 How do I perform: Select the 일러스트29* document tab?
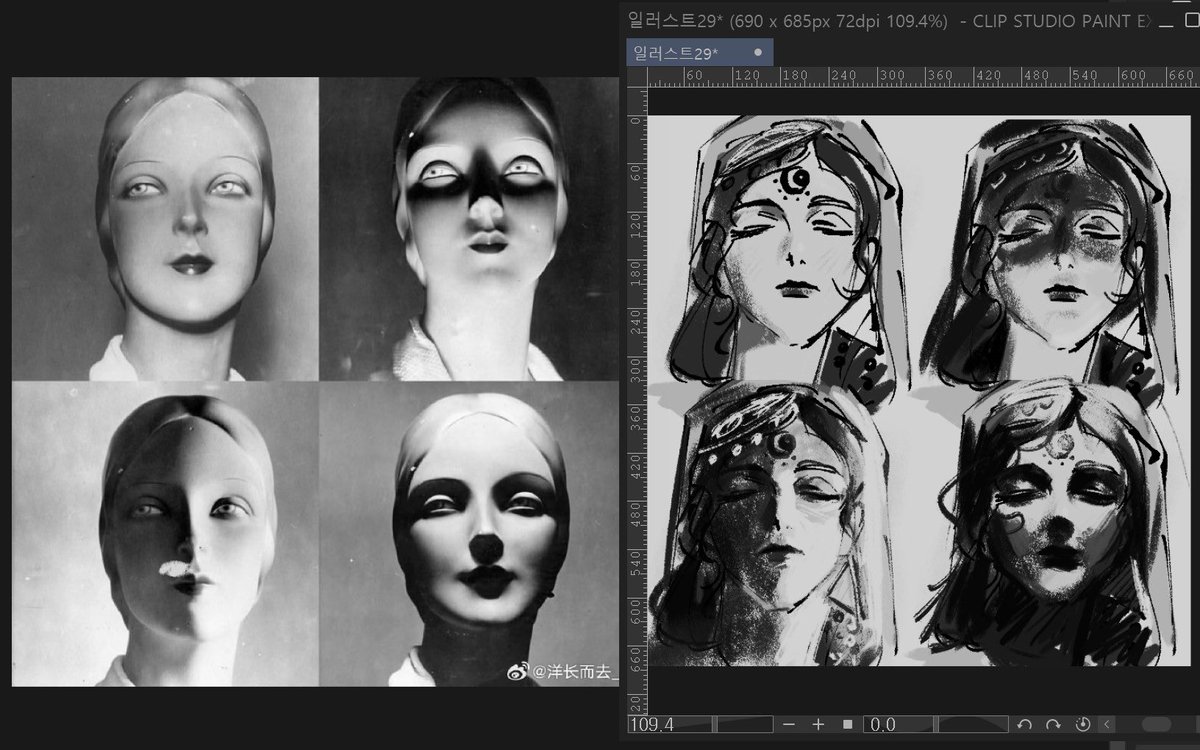click(700, 52)
